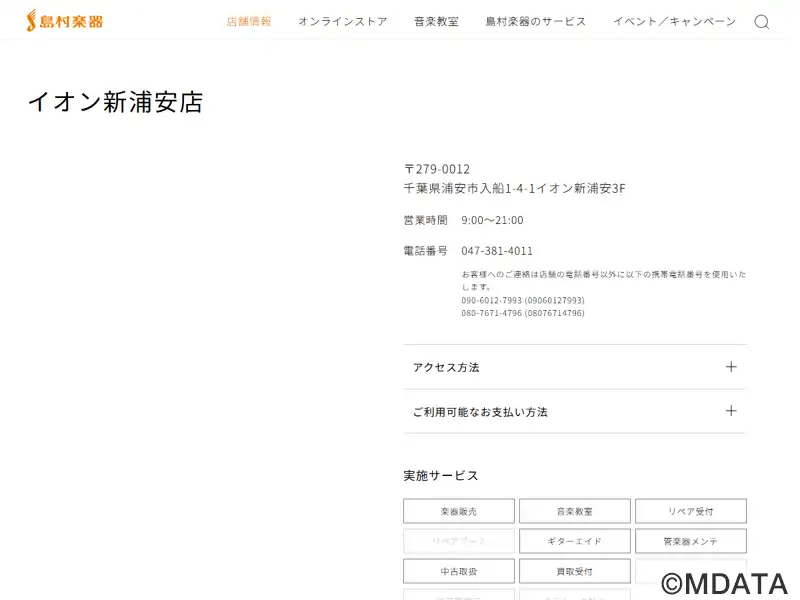800x600 pixels.
Task: Click the Shimamura Music (島村楽器) logo
Action: tap(65, 21)
